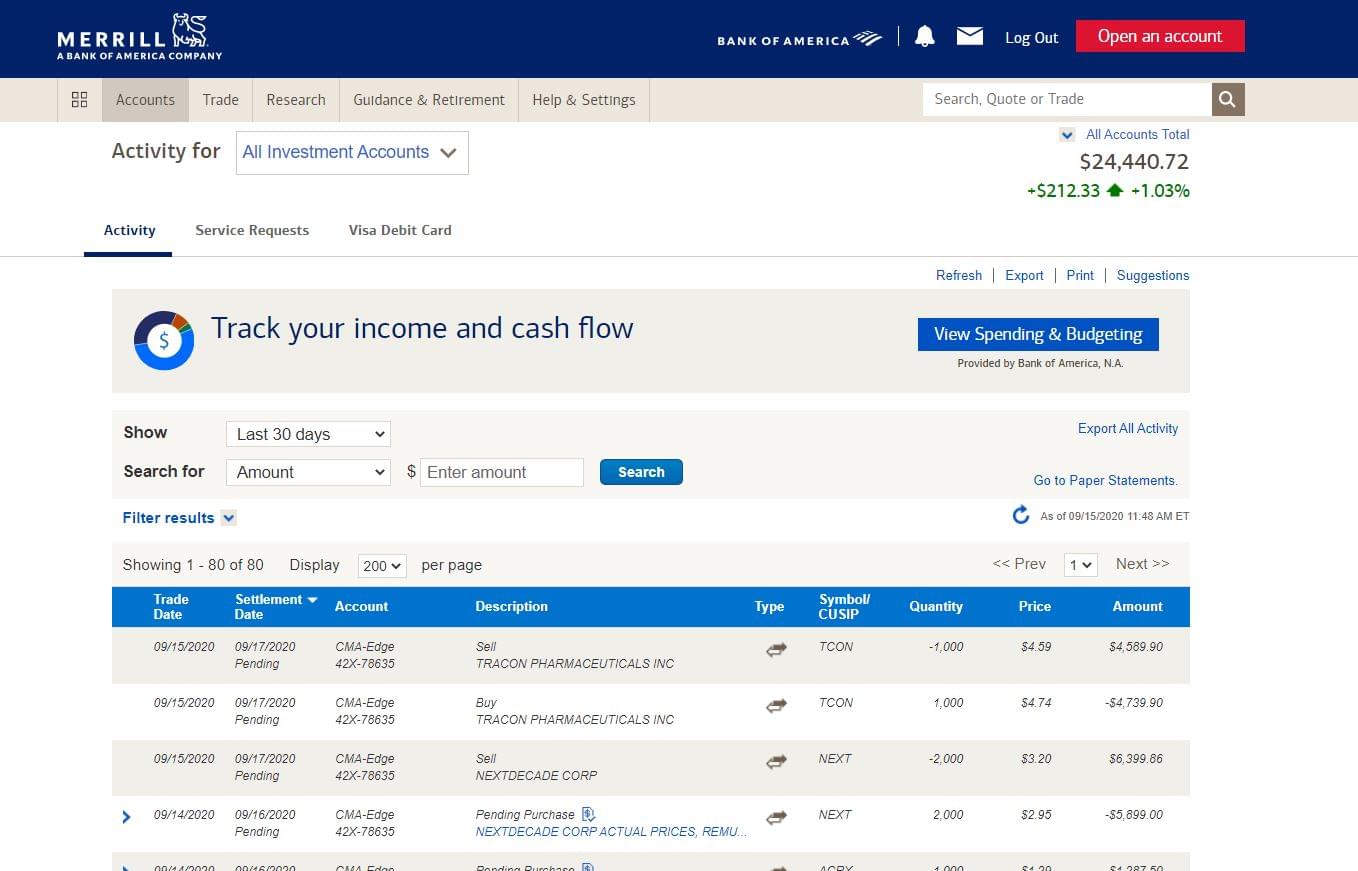
Task: Click the Export All Activity link
Action: (x=1127, y=428)
